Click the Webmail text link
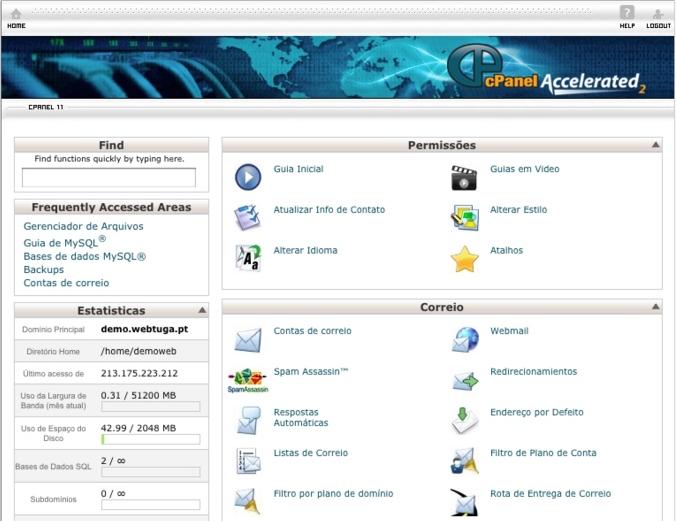The height and width of the screenshot is (522, 676). click(x=509, y=331)
